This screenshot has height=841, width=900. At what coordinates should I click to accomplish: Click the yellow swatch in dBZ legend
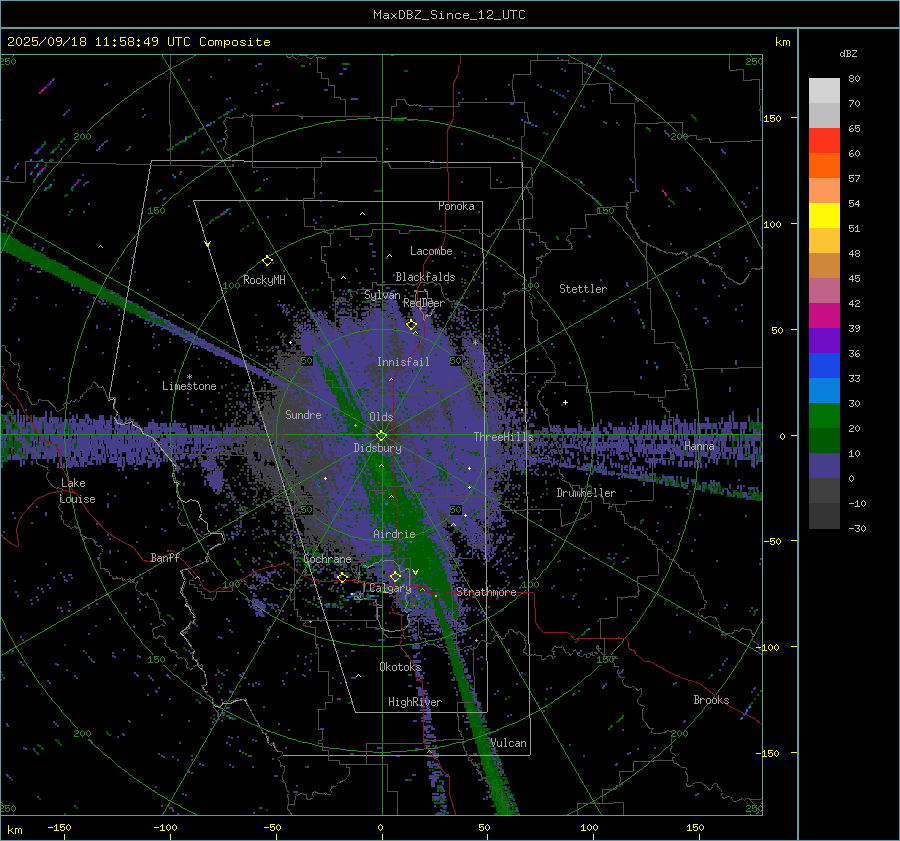[824, 216]
